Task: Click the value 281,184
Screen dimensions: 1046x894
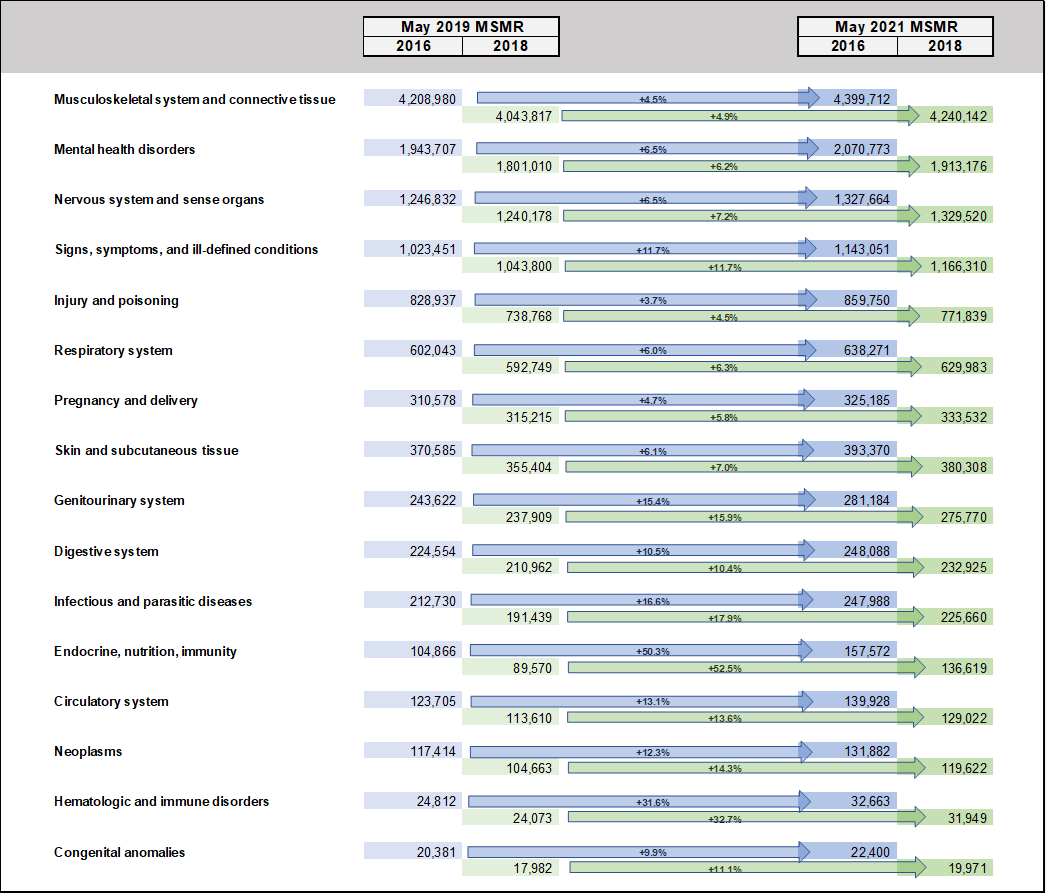Action: pyautogui.click(x=867, y=500)
